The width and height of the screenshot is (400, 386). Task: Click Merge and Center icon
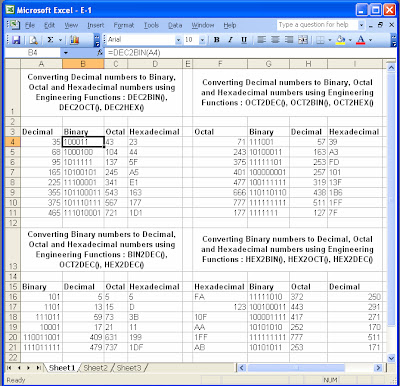click(303, 40)
